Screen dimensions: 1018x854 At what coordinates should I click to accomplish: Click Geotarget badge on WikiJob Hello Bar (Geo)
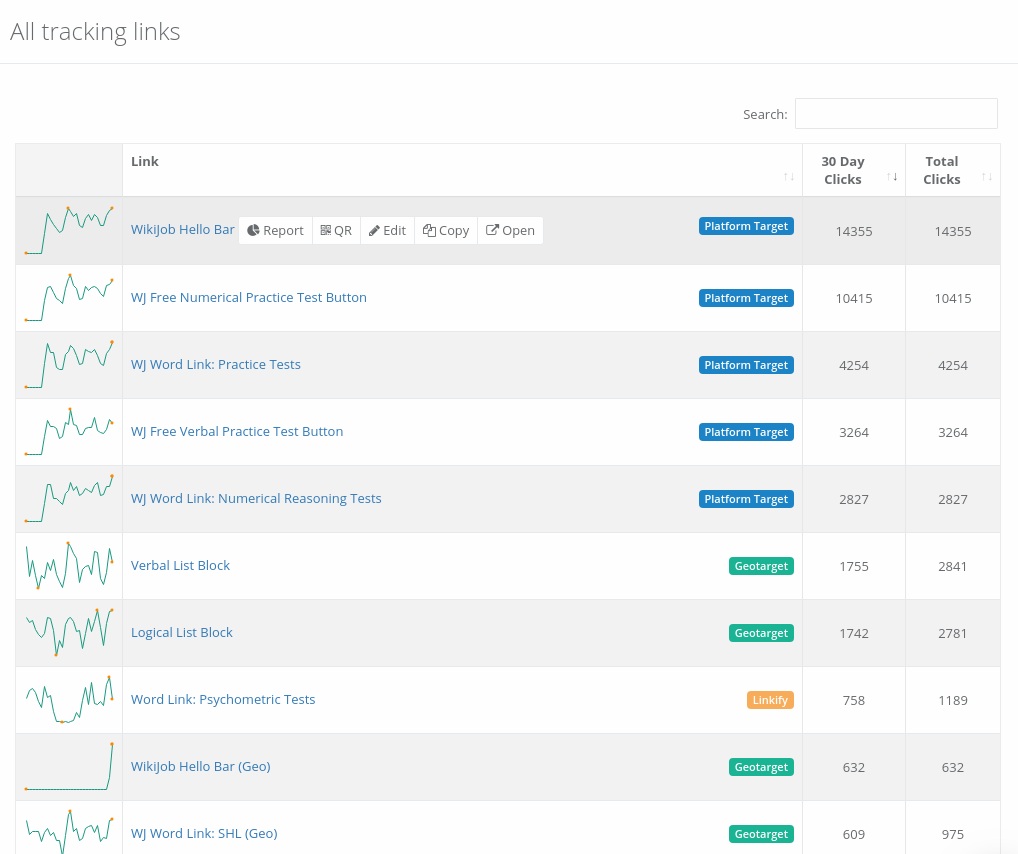pyautogui.click(x=761, y=767)
